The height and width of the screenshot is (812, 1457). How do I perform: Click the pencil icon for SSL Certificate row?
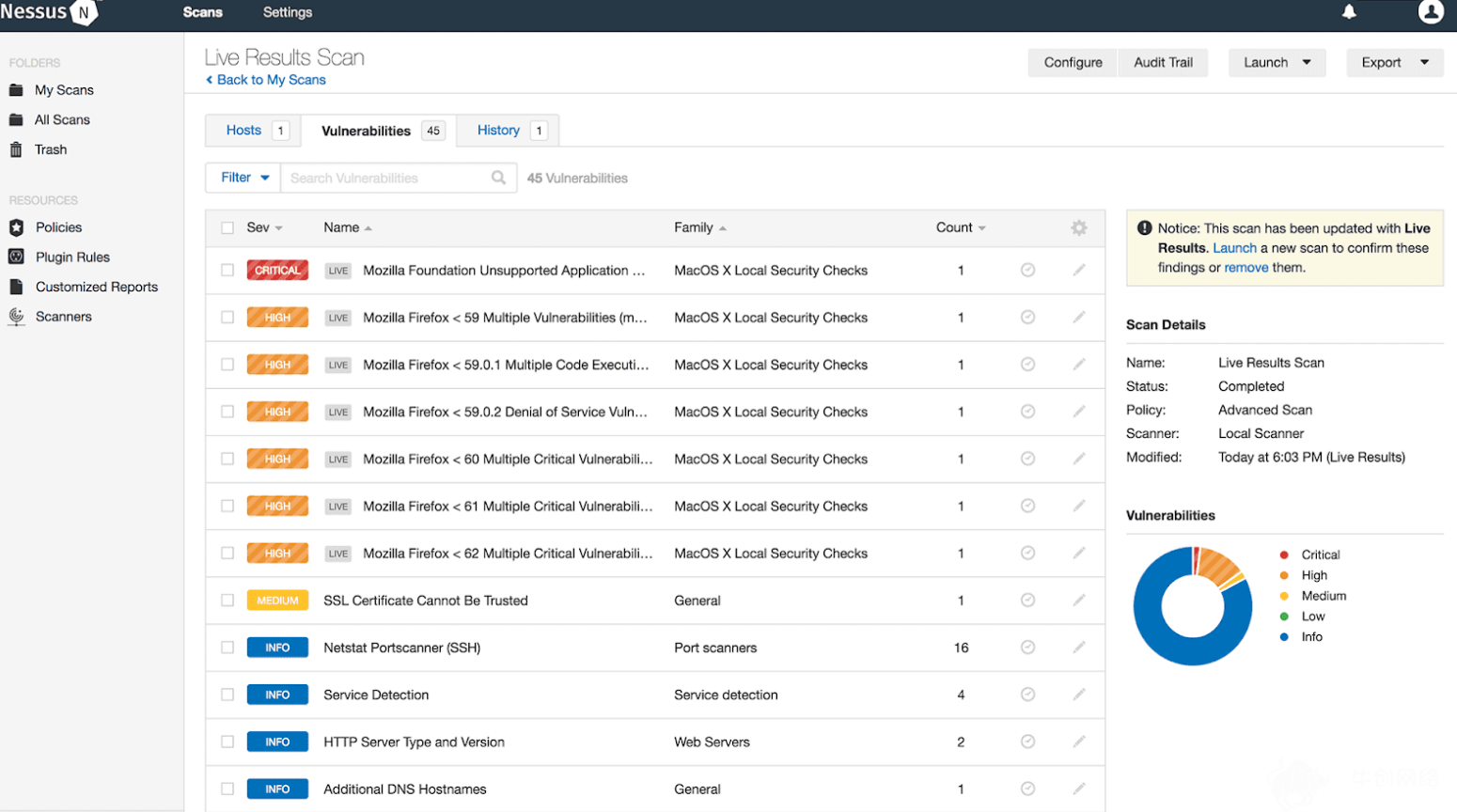point(1078,600)
